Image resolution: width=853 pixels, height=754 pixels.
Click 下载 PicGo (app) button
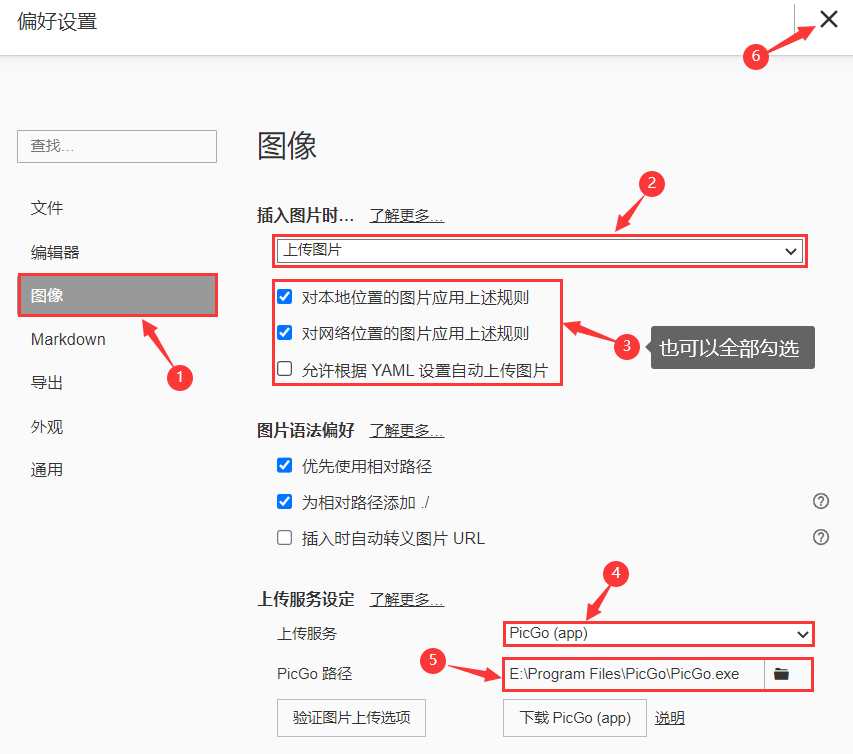(x=575, y=718)
